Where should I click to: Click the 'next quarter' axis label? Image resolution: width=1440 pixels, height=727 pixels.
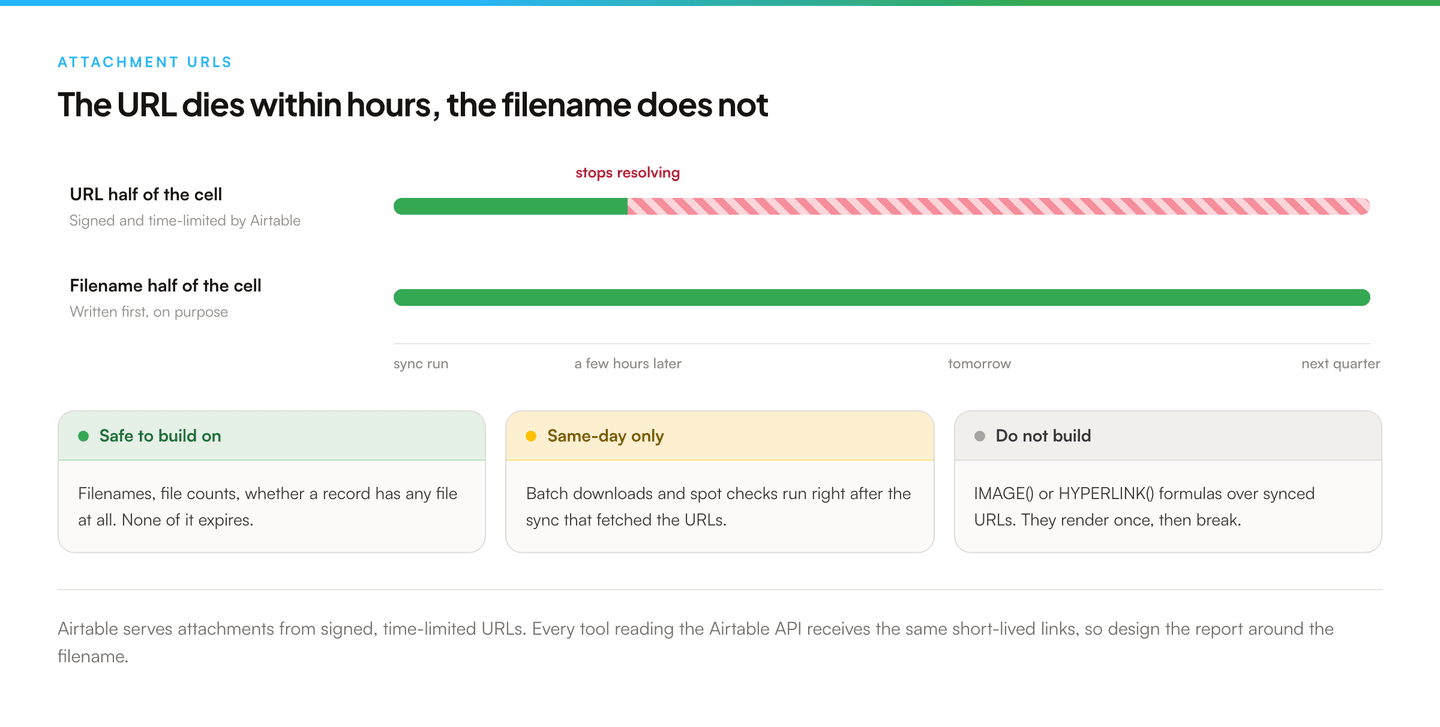tap(1340, 364)
